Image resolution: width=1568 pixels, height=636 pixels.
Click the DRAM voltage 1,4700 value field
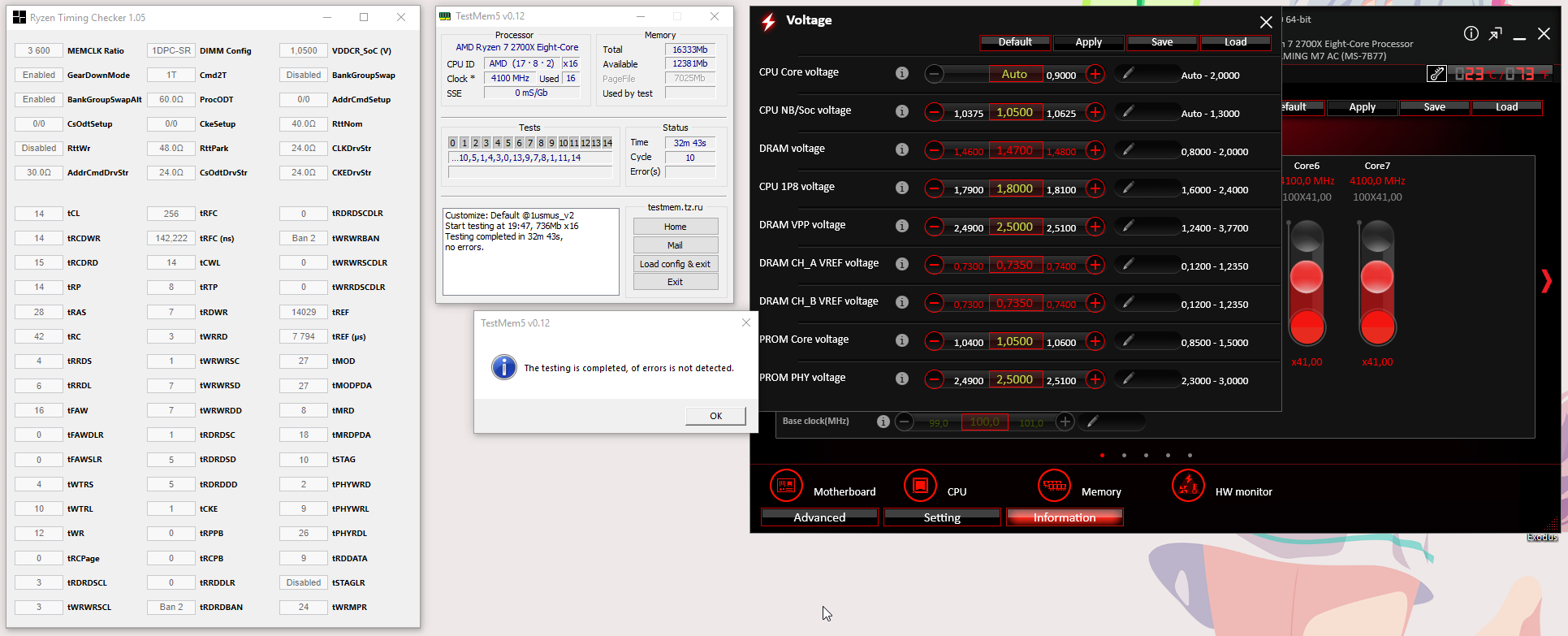(x=1014, y=150)
